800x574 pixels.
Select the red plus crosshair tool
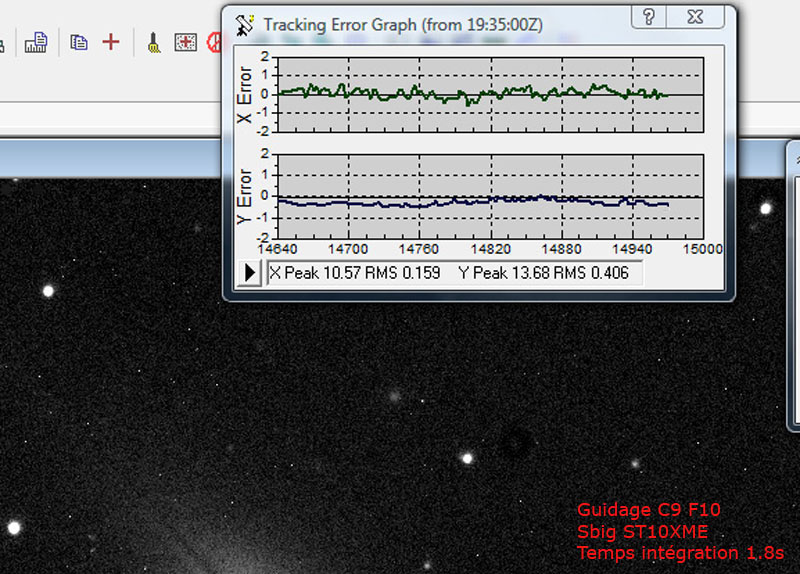[111, 42]
